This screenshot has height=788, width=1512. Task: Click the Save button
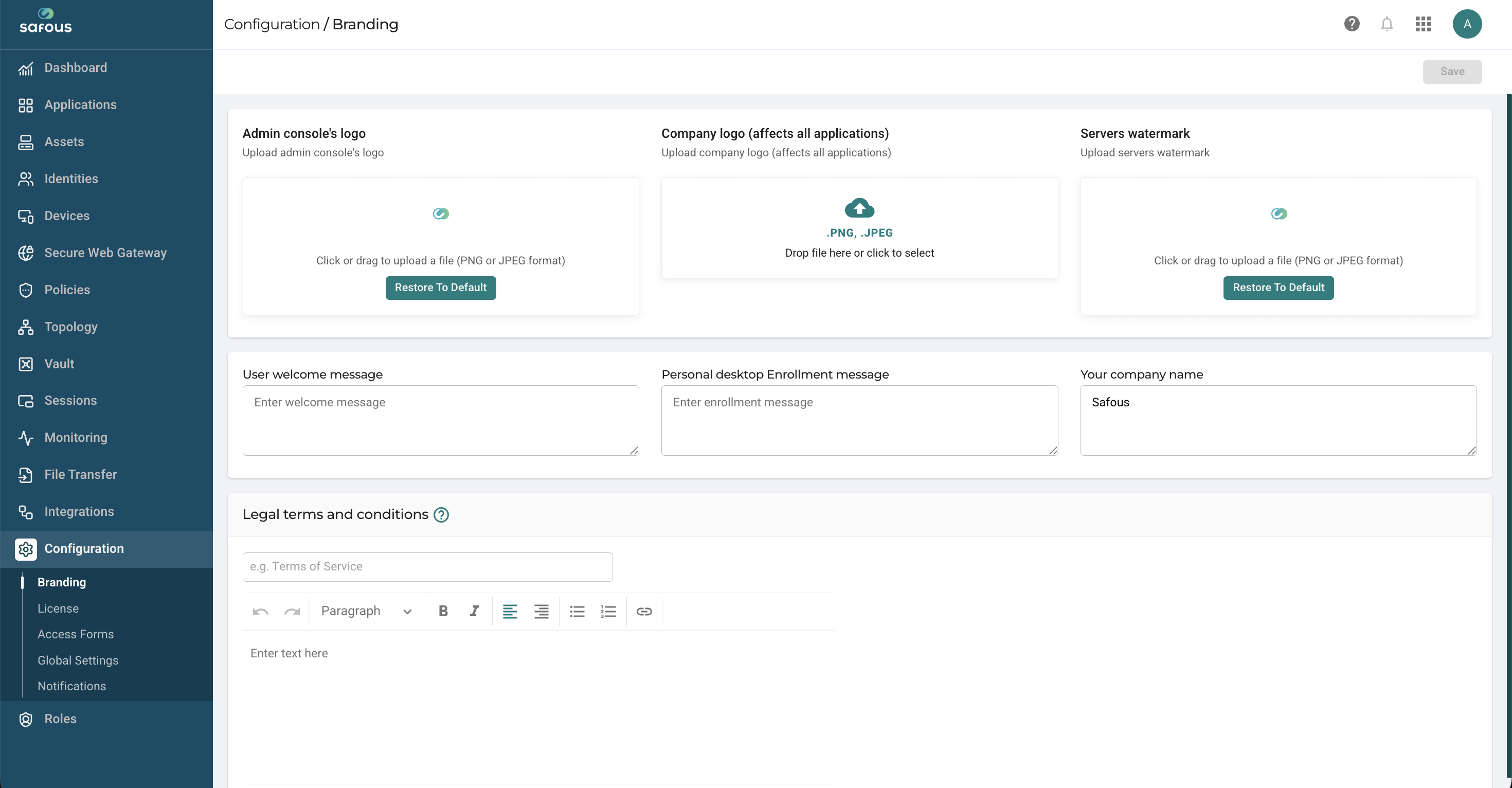(x=1451, y=71)
